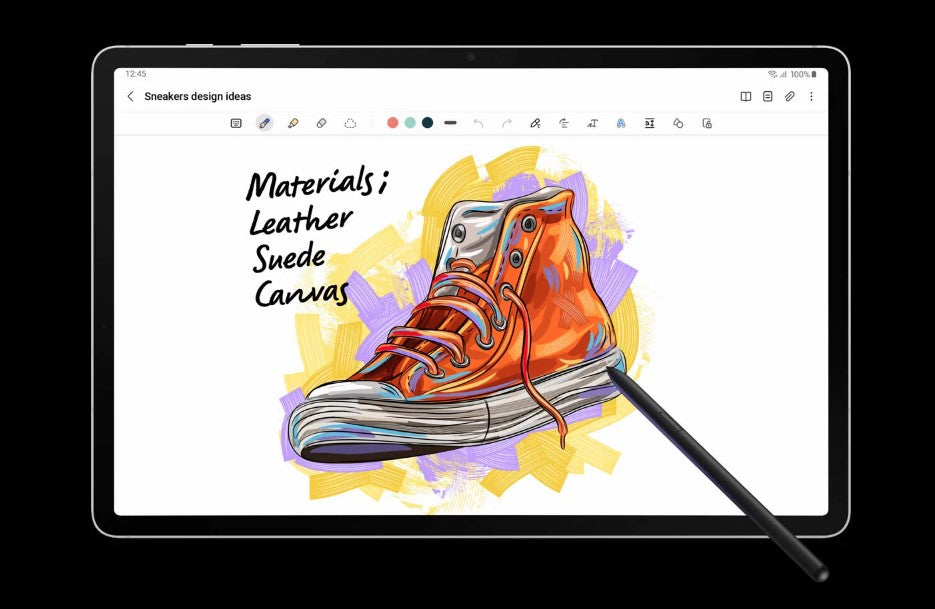Image resolution: width=935 pixels, height=609 pixels.
Task: Select the Pen tool
Action: point(264,123)
